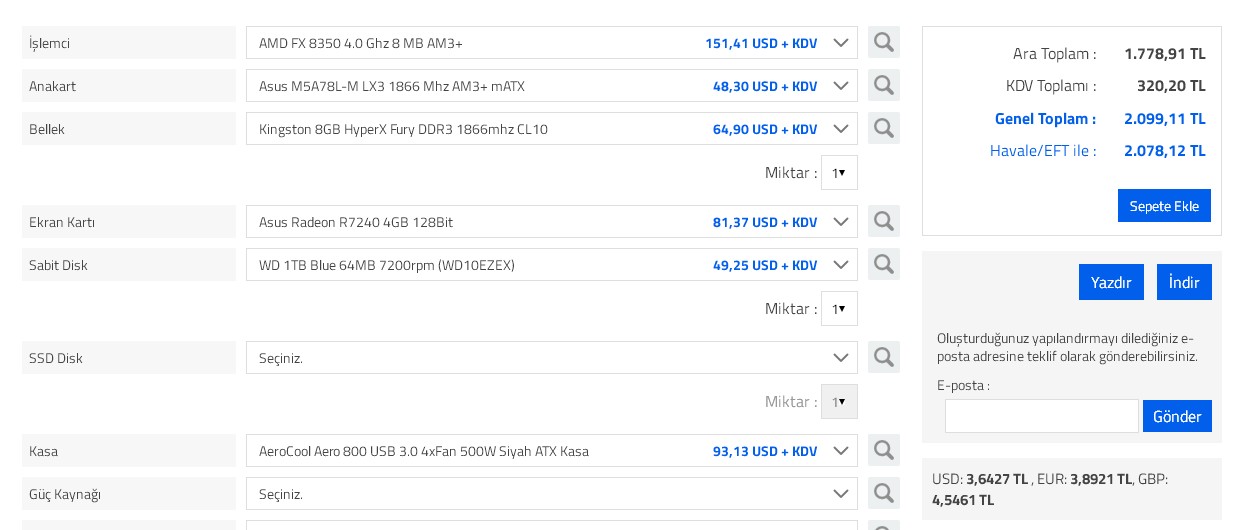Click the search icon beside İşlemci row
Viewport: 1243px width, 530px height.
pos(883,42)
